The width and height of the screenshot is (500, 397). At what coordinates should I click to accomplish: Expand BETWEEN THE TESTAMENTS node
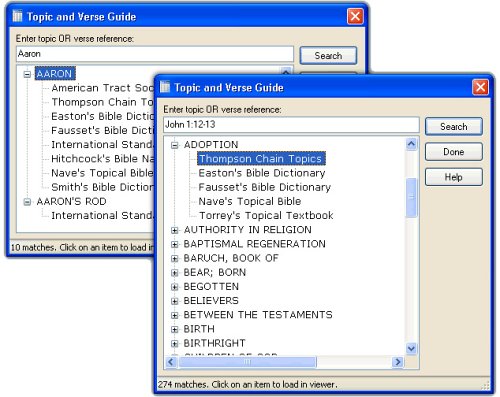click(x=174, y=315)
